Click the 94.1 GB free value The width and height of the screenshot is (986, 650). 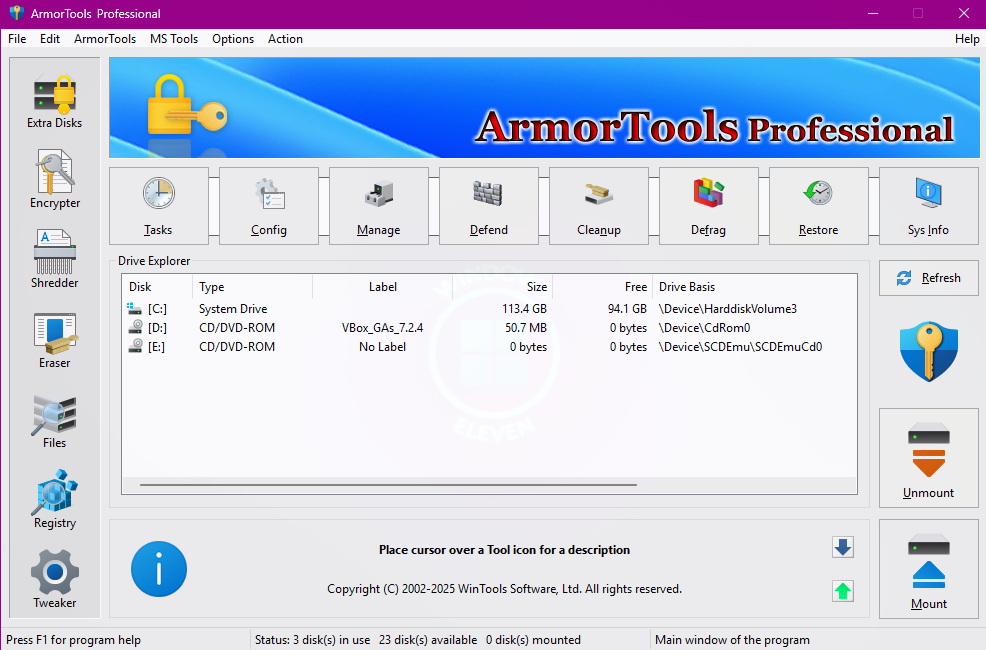click(627, 309)
